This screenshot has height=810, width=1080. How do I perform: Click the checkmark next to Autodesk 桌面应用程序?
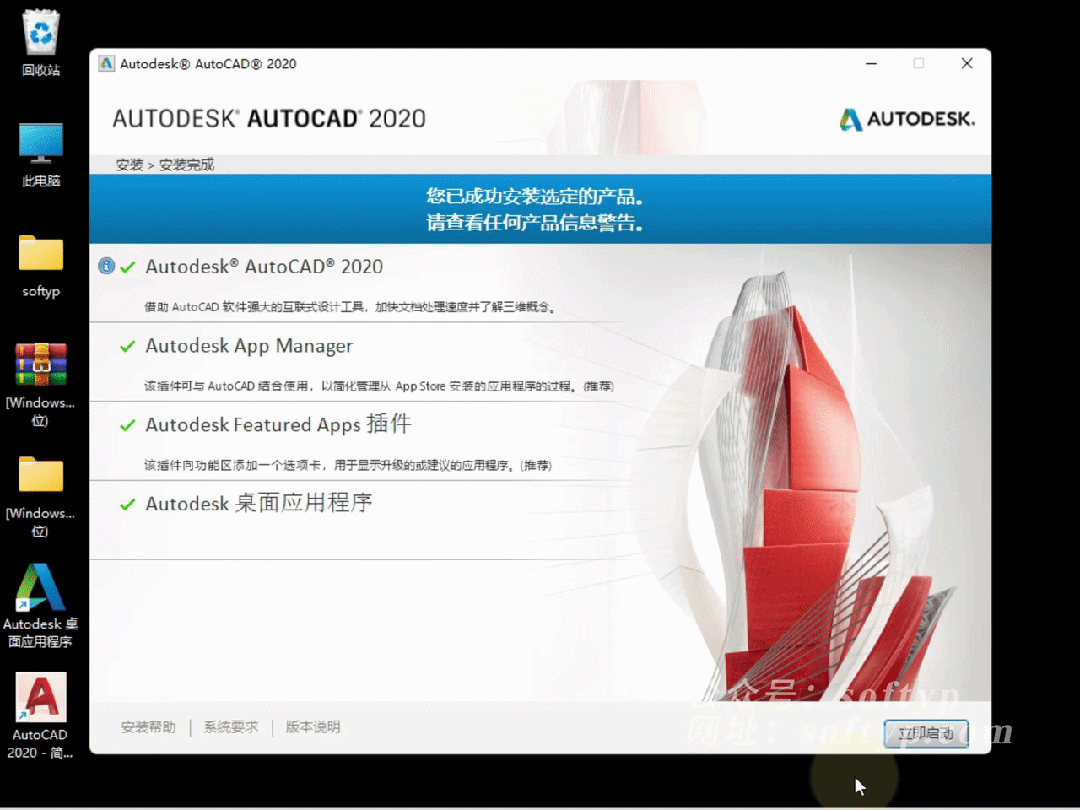point(127,505)
